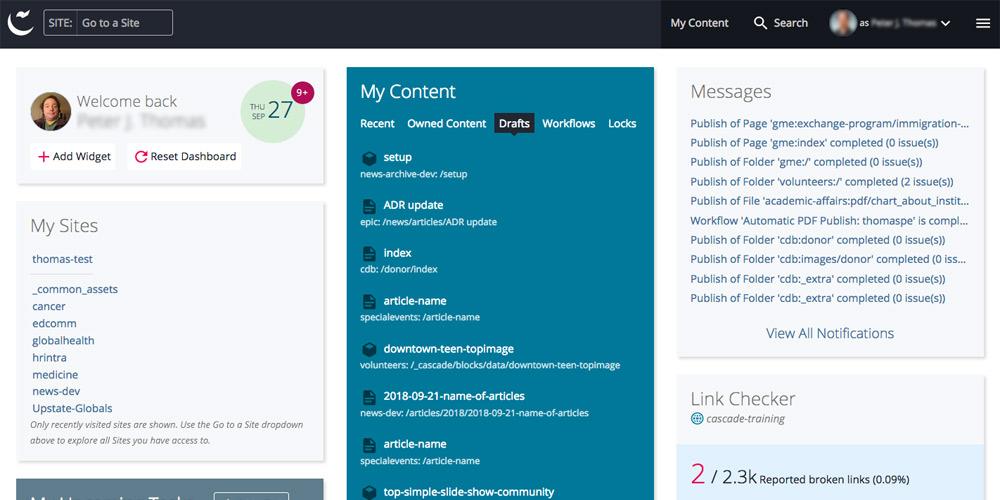The height and width of the screenshot is (500, 1000).
Task: Open My Content in top bar
Action: pyautogui.click(x=699, y=23)
